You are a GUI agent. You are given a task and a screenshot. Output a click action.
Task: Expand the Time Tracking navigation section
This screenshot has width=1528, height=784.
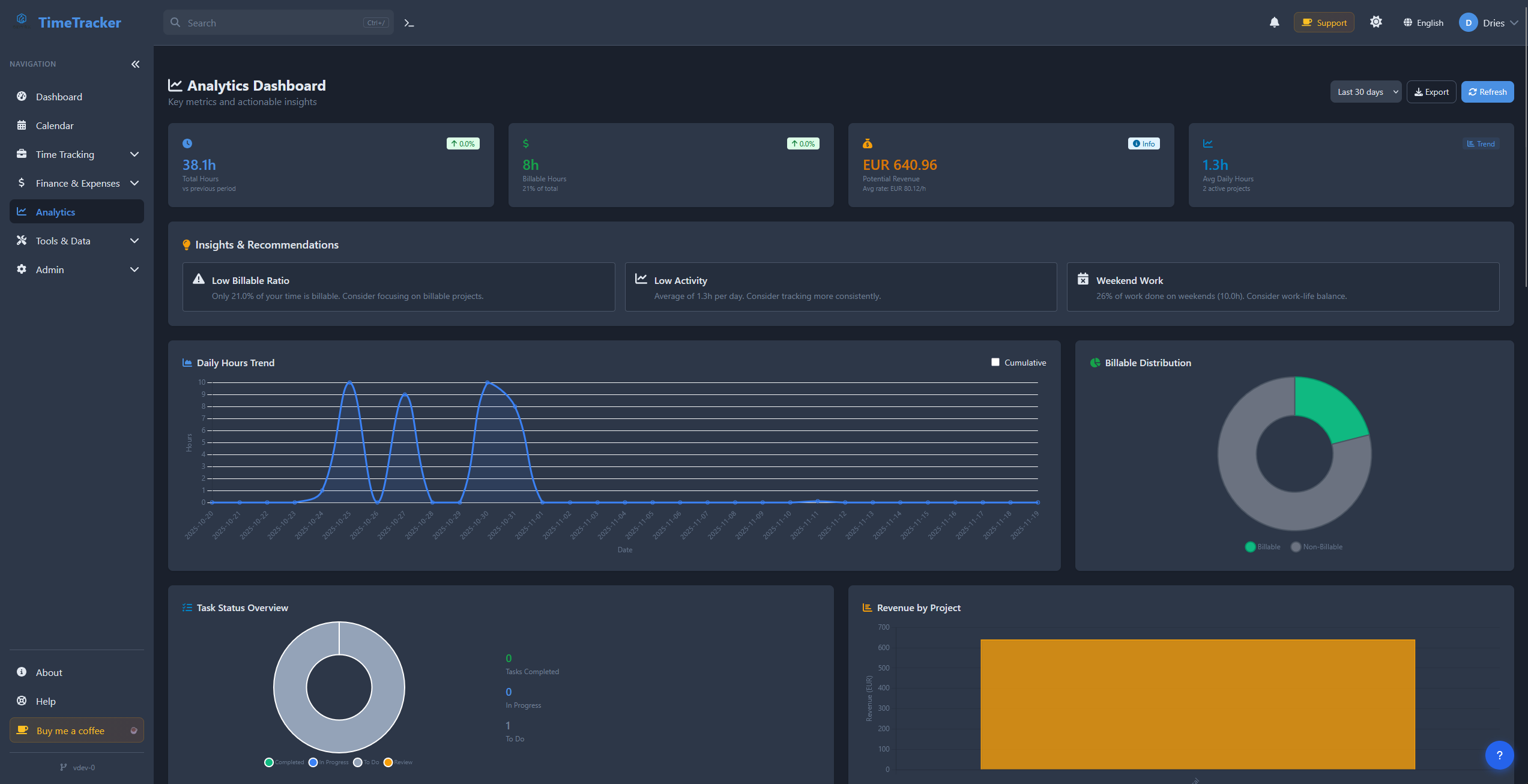click(64, 154)
